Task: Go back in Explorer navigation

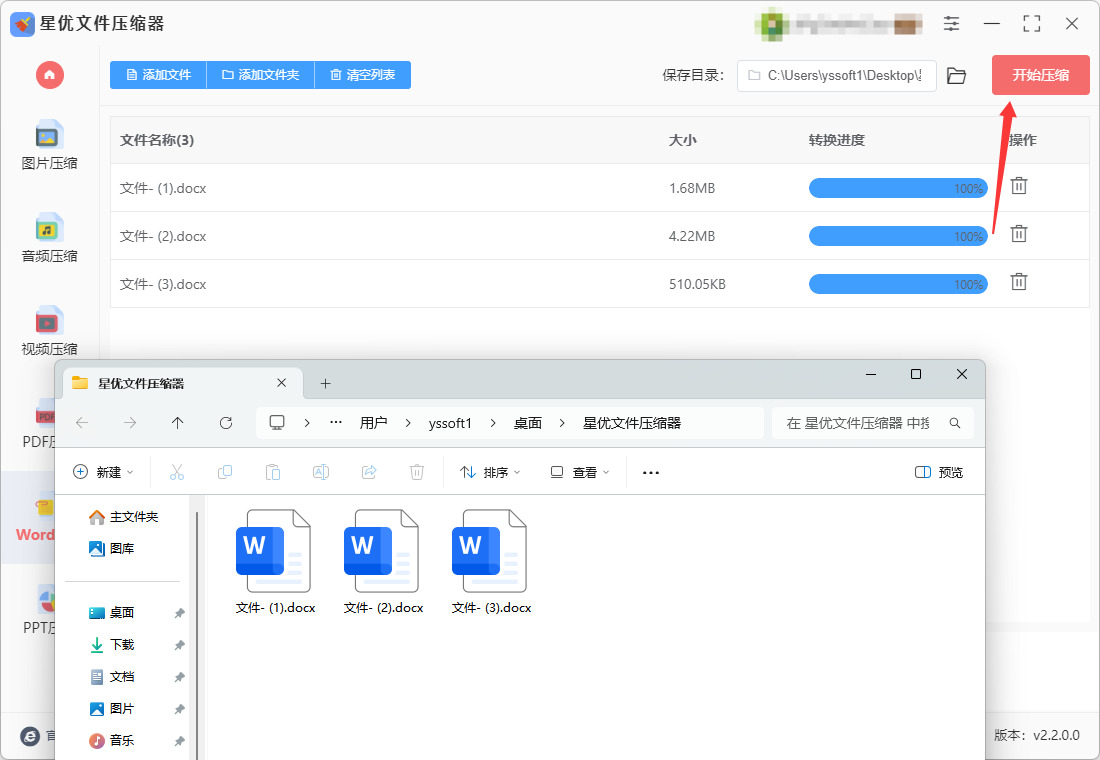Action: pos(82,422)
